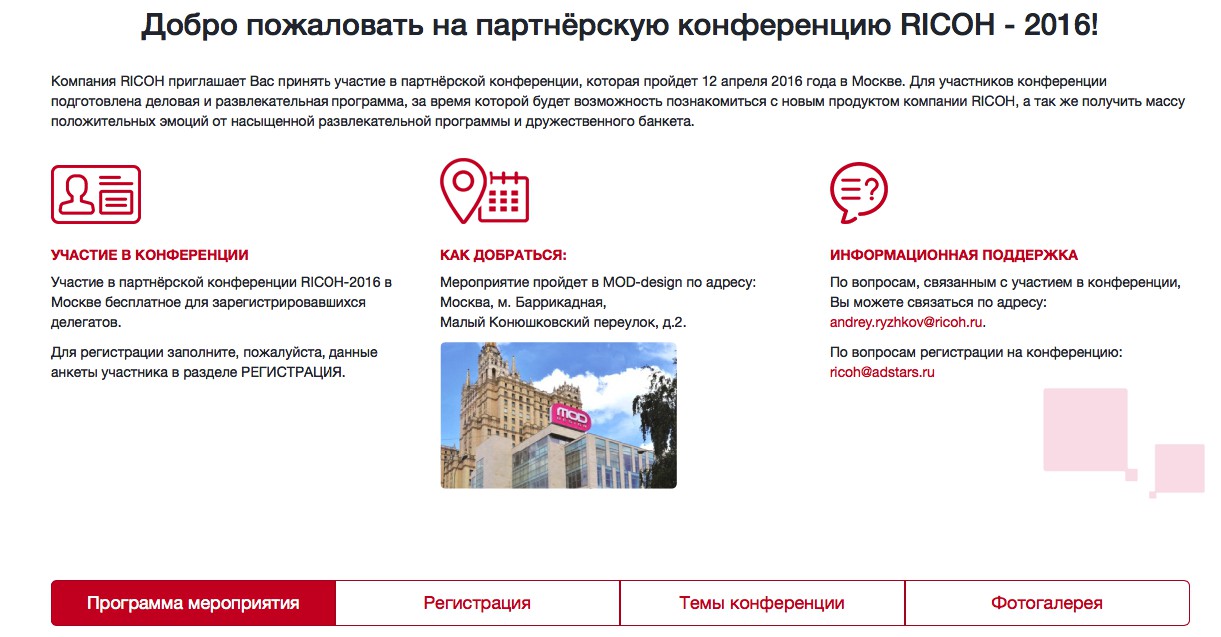The width and height of the screenshot is (1221, 637).
Task: Click the КАК ДОБРАТЬСЯ heading
Action: click(503, 255)
